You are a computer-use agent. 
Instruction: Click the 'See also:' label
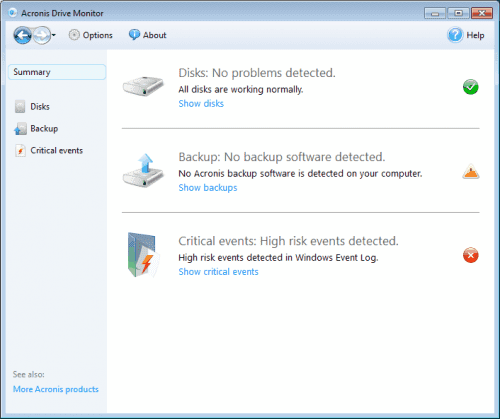tap(29, 374)
